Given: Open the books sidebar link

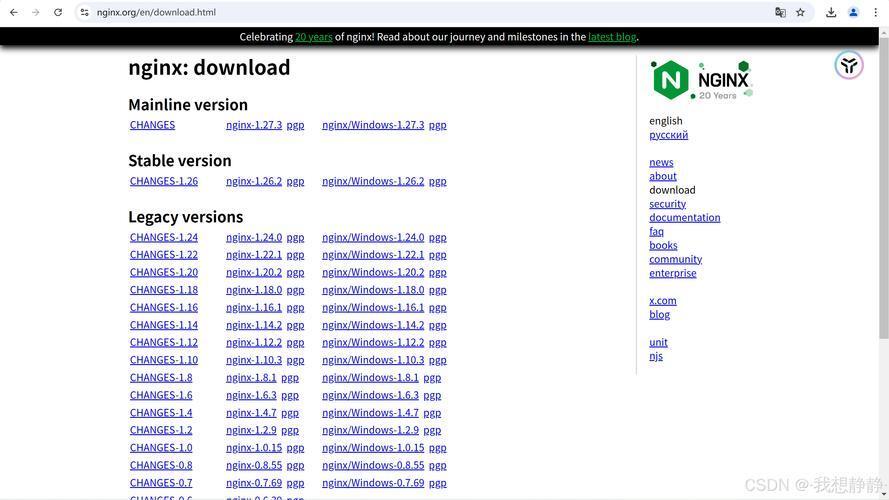Looking at the screenshot, I should [x=663, y=245].
